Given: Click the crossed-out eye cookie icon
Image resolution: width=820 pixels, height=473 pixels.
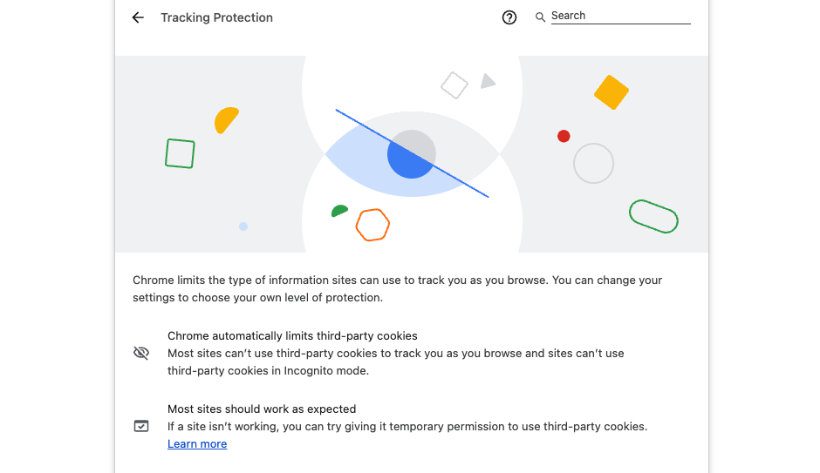Looking at the screenshot, I should pos(141,353).
